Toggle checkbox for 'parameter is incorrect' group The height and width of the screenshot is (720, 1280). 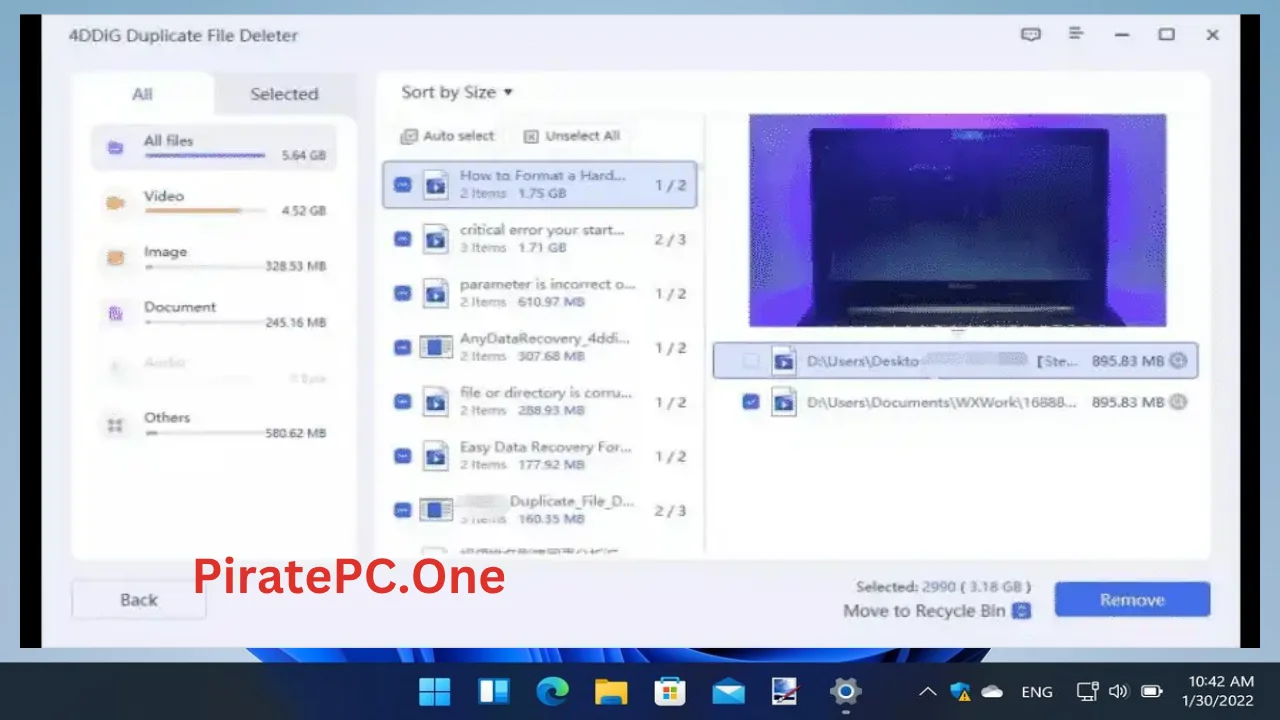402,293
